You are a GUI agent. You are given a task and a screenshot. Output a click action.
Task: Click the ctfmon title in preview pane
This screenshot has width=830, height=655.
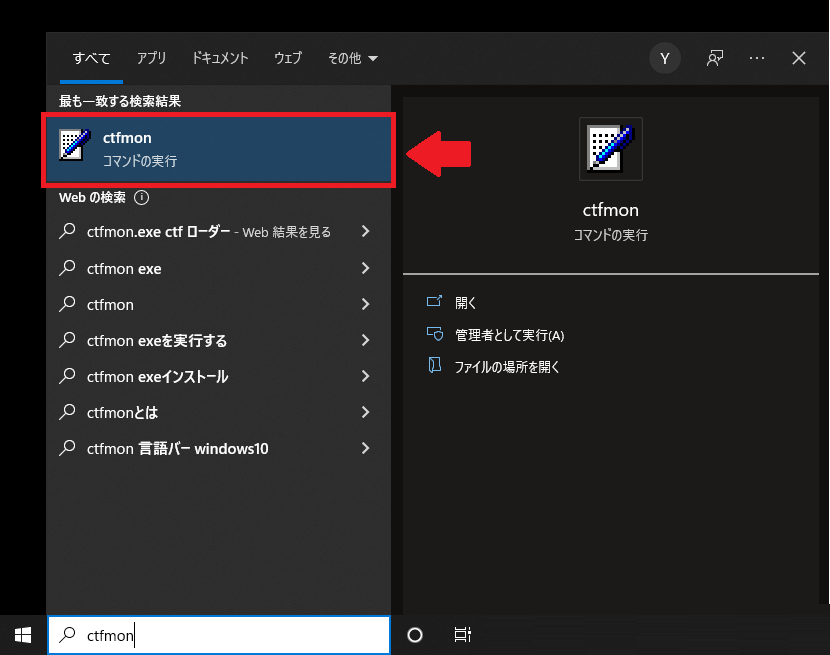click(x=611, y=210)
